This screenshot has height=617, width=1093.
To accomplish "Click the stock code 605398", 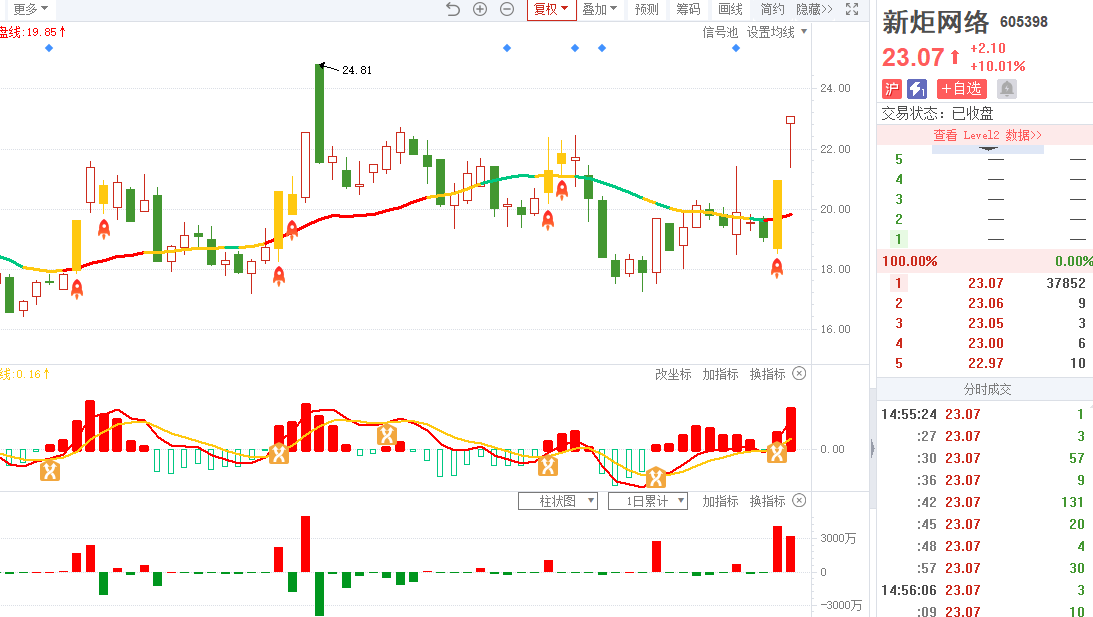I will pos(1024,22).
